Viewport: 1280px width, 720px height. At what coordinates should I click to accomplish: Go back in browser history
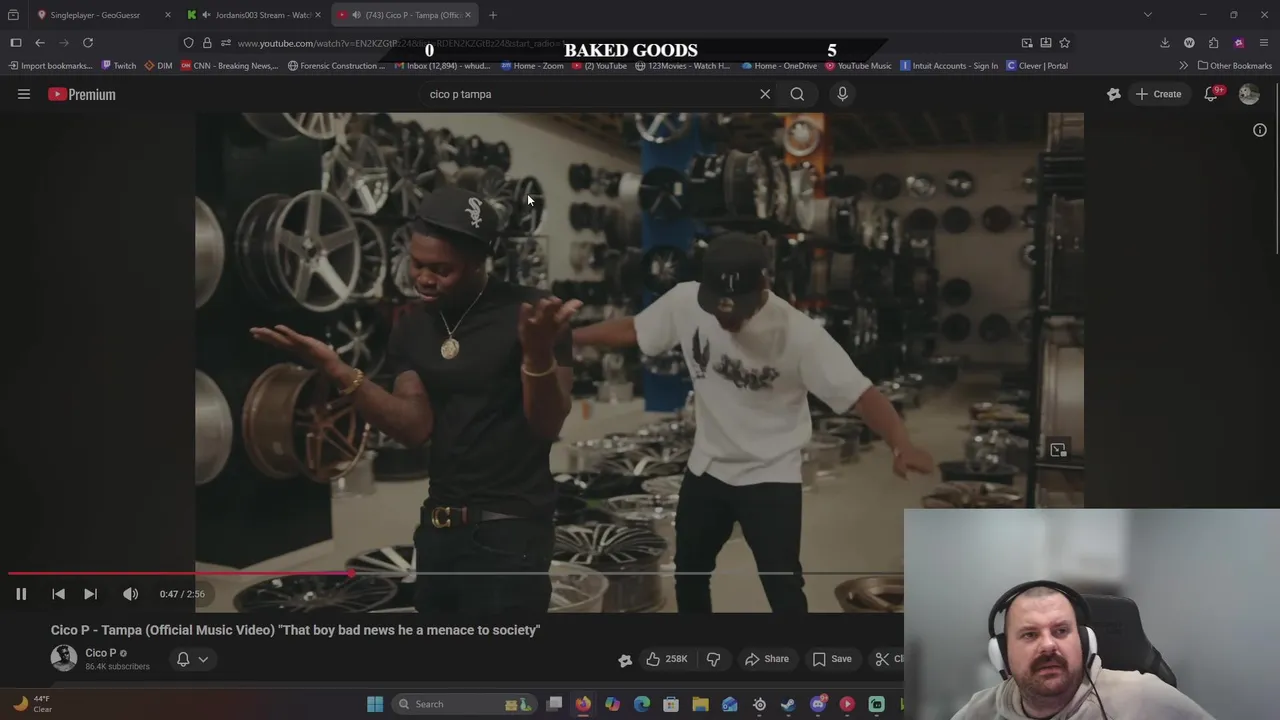(x=40, y=43)
